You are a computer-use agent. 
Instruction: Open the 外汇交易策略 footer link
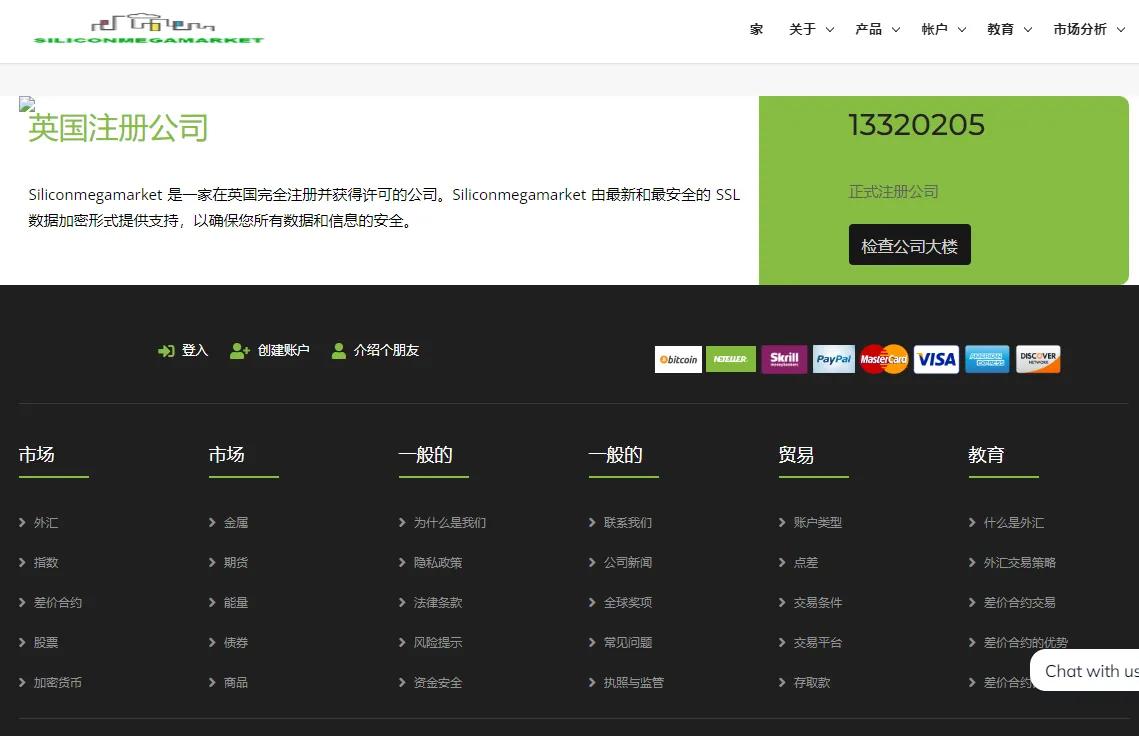[1019, 562]
